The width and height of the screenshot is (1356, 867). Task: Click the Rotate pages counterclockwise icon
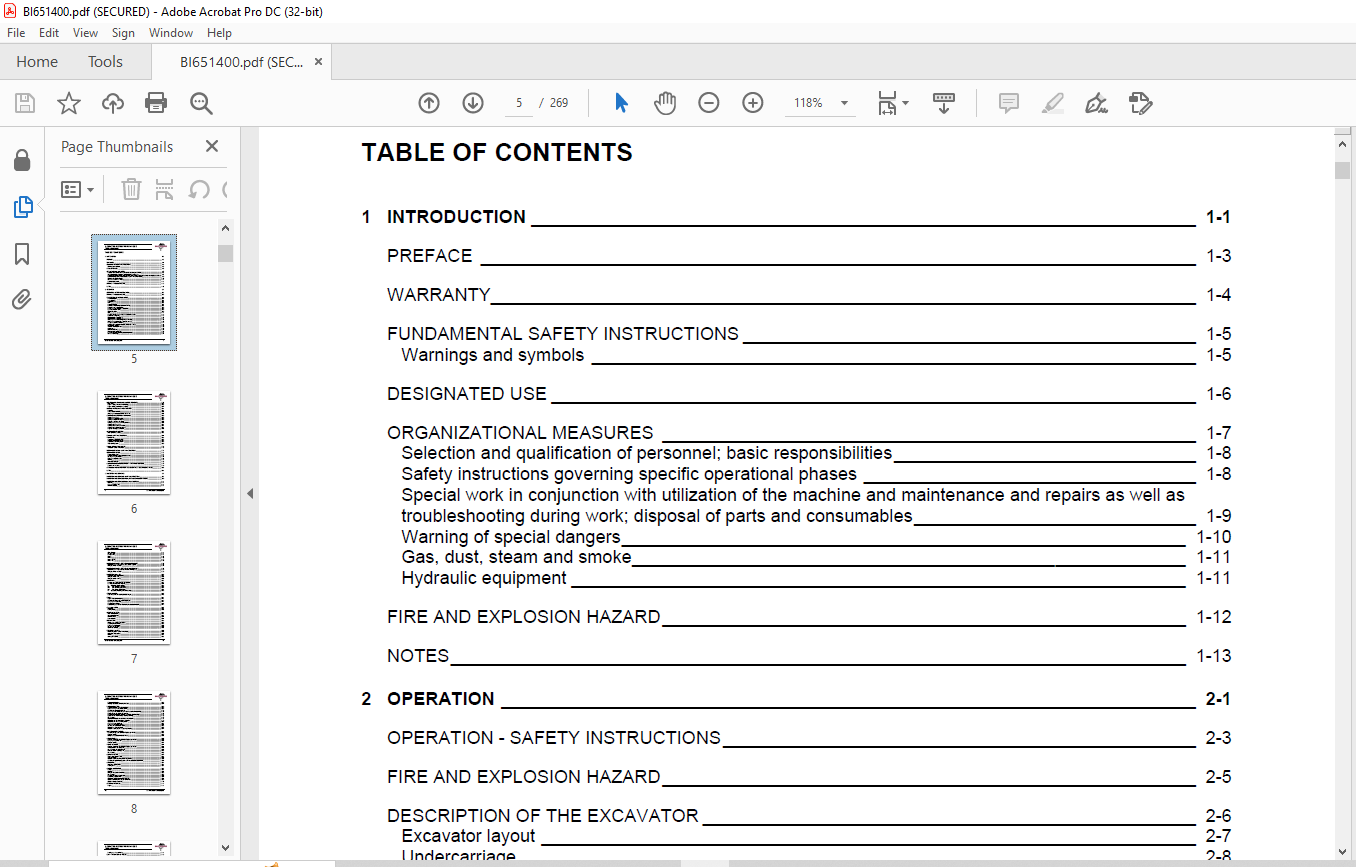(199, 189)
